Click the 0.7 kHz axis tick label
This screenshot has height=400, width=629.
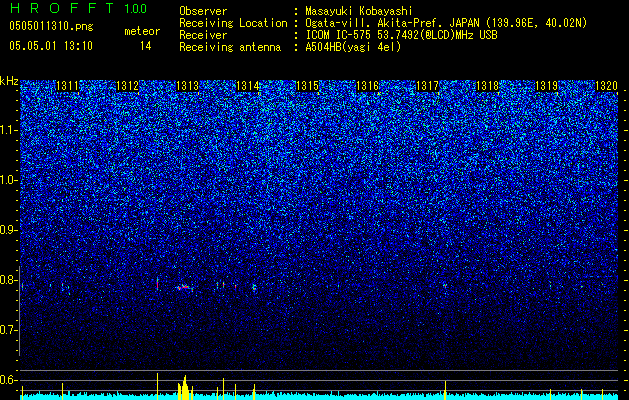tap(8, 330)
